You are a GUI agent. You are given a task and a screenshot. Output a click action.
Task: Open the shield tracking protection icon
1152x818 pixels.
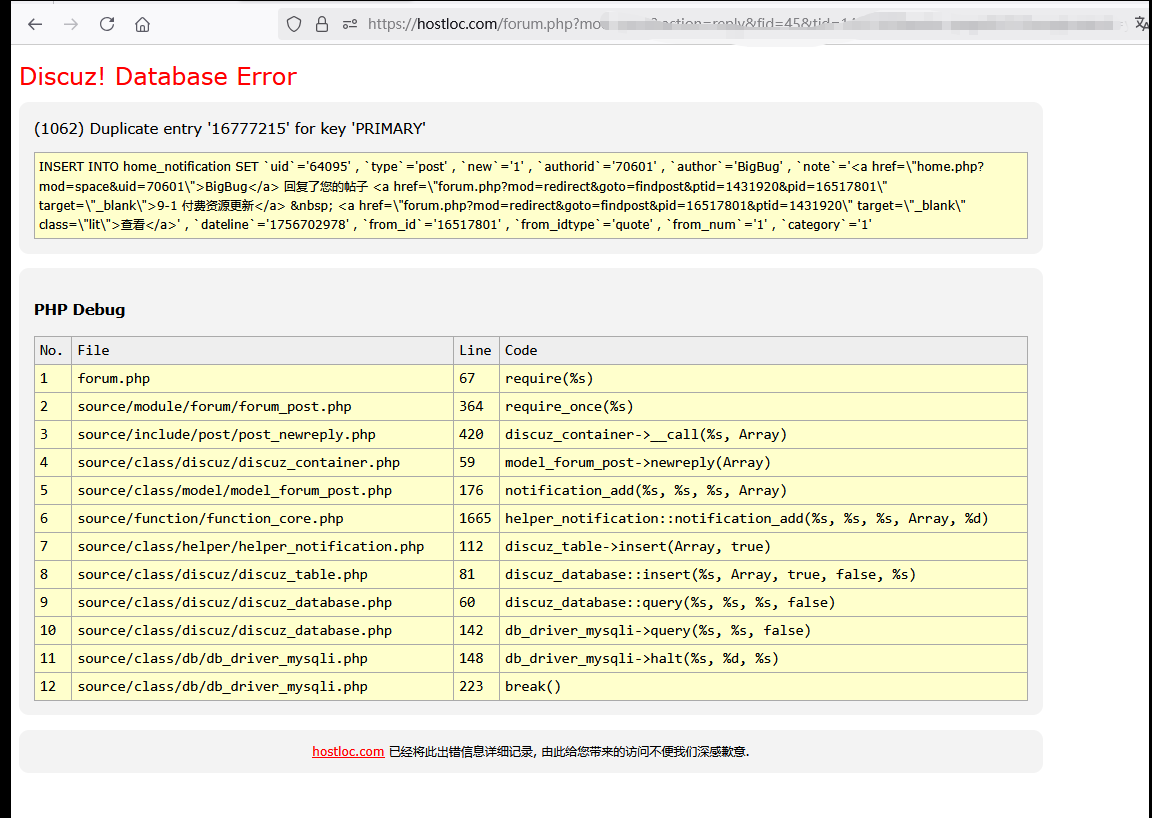(294, 24)
